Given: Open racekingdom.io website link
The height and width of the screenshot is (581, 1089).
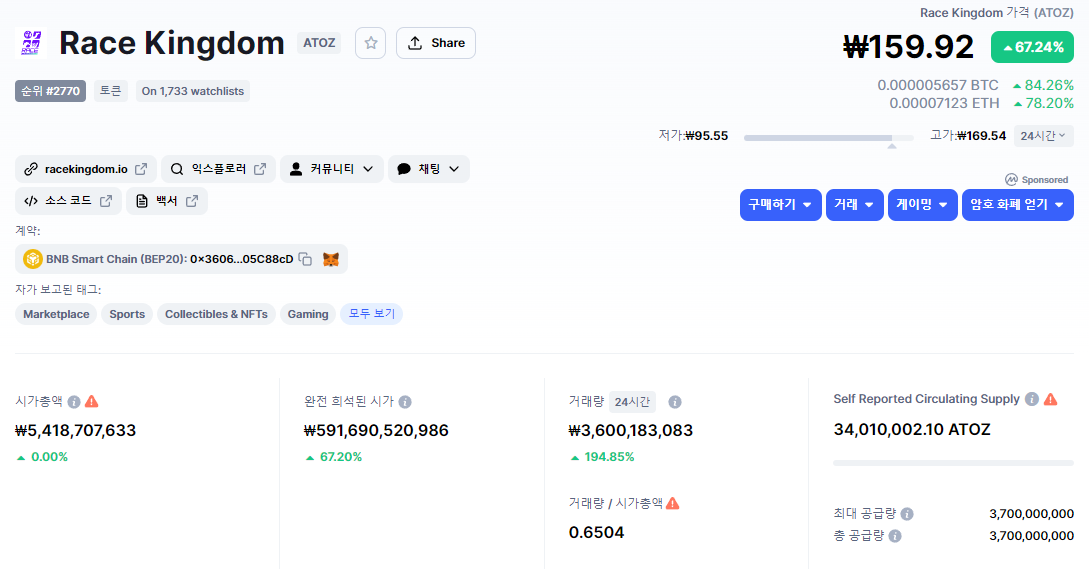Looking at the screenshot, I should click(x=85, y=169).
